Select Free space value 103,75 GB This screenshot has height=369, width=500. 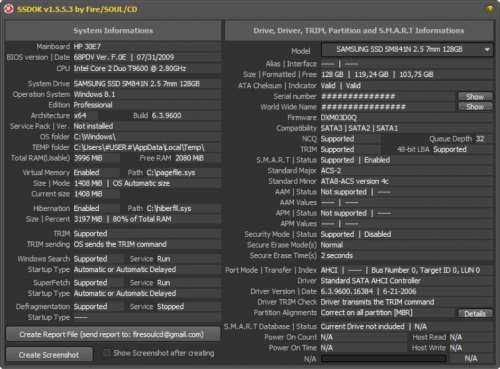416,75
